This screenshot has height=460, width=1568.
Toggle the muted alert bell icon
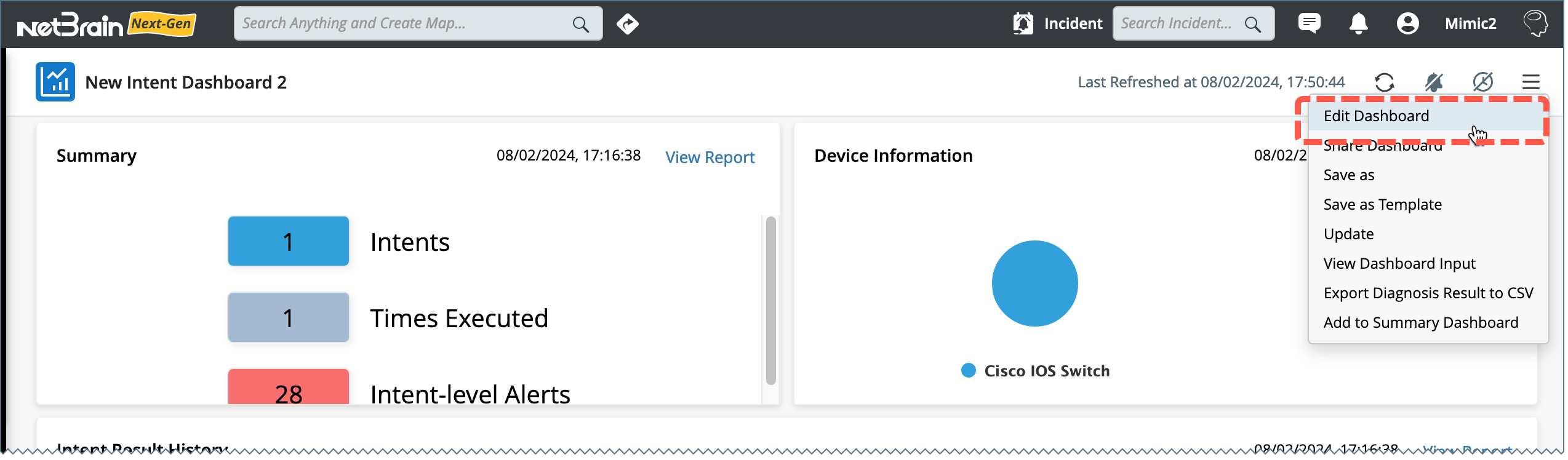[1433, 82]
